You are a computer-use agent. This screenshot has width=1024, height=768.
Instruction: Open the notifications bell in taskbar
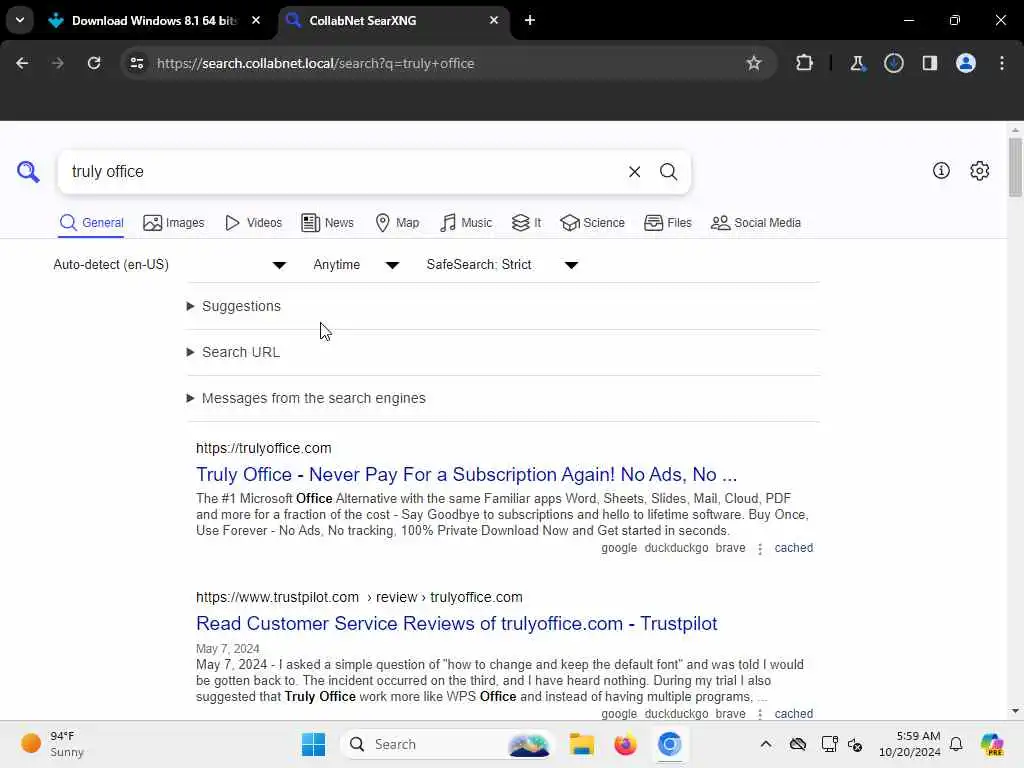(x=956, y=744)
